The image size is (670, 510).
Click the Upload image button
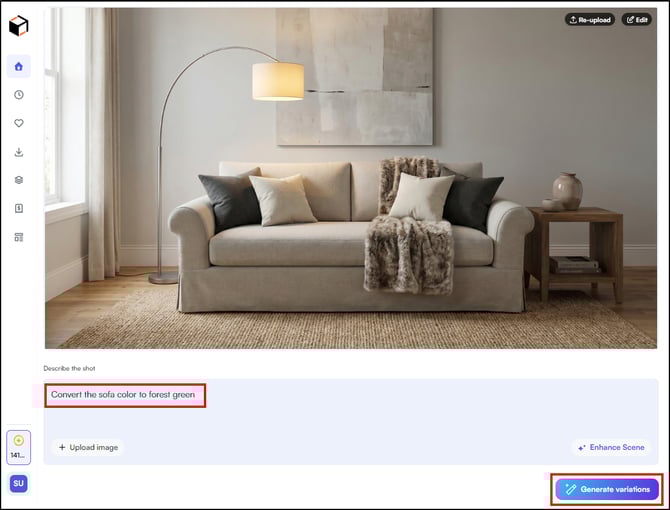(x=88, y=447)
